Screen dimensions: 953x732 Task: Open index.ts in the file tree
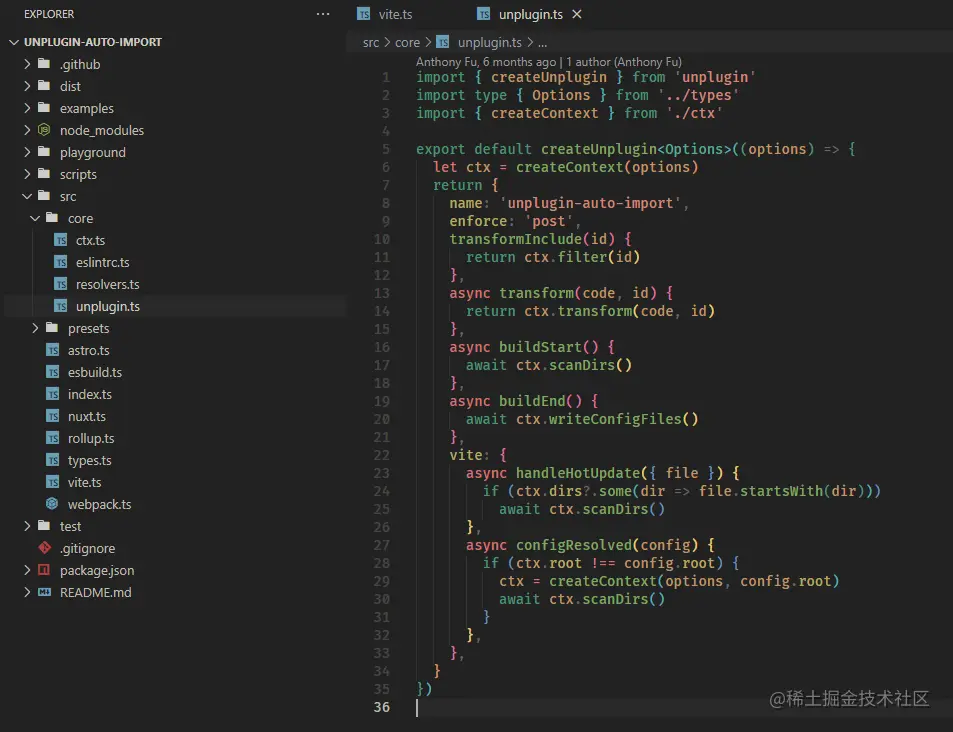[90, 394]
